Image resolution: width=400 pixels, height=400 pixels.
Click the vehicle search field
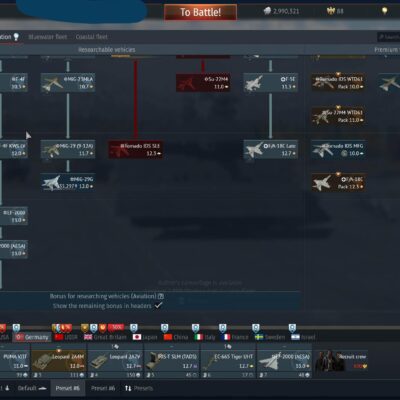tap(389, 37)
